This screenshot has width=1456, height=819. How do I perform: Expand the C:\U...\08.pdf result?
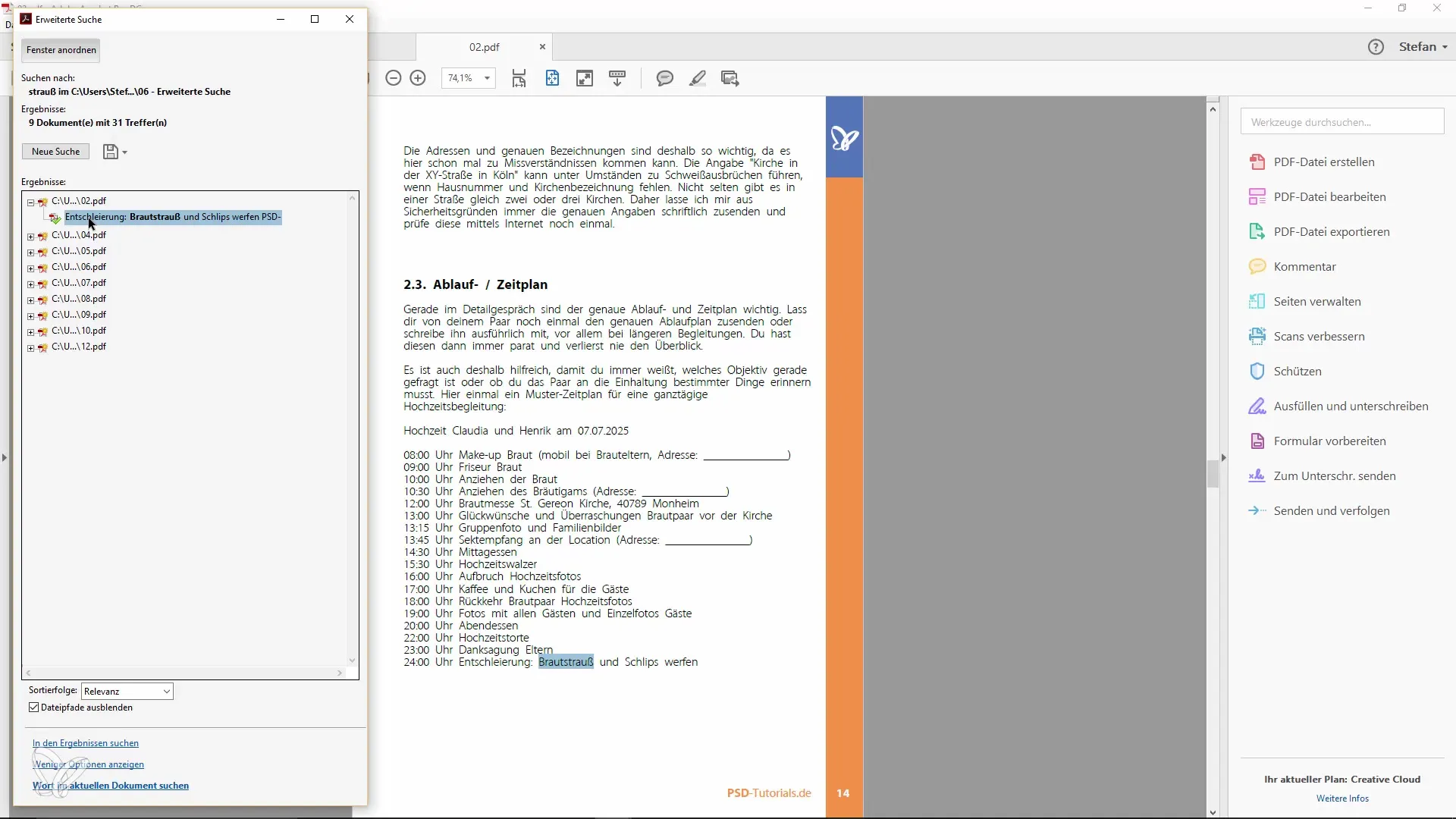[31, 300]
